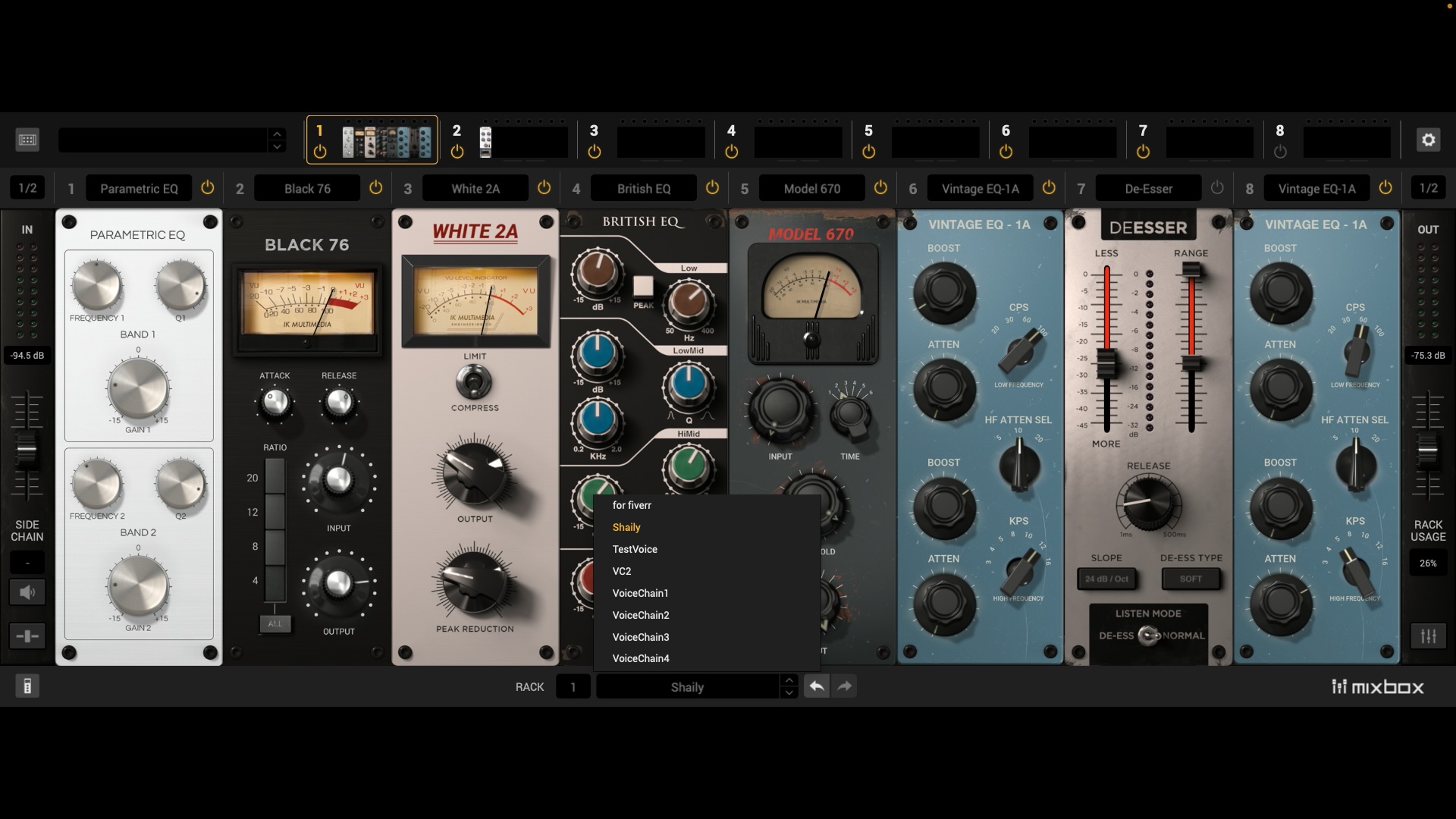
Task: Click the redo arrow button
Action: point(844,686)
